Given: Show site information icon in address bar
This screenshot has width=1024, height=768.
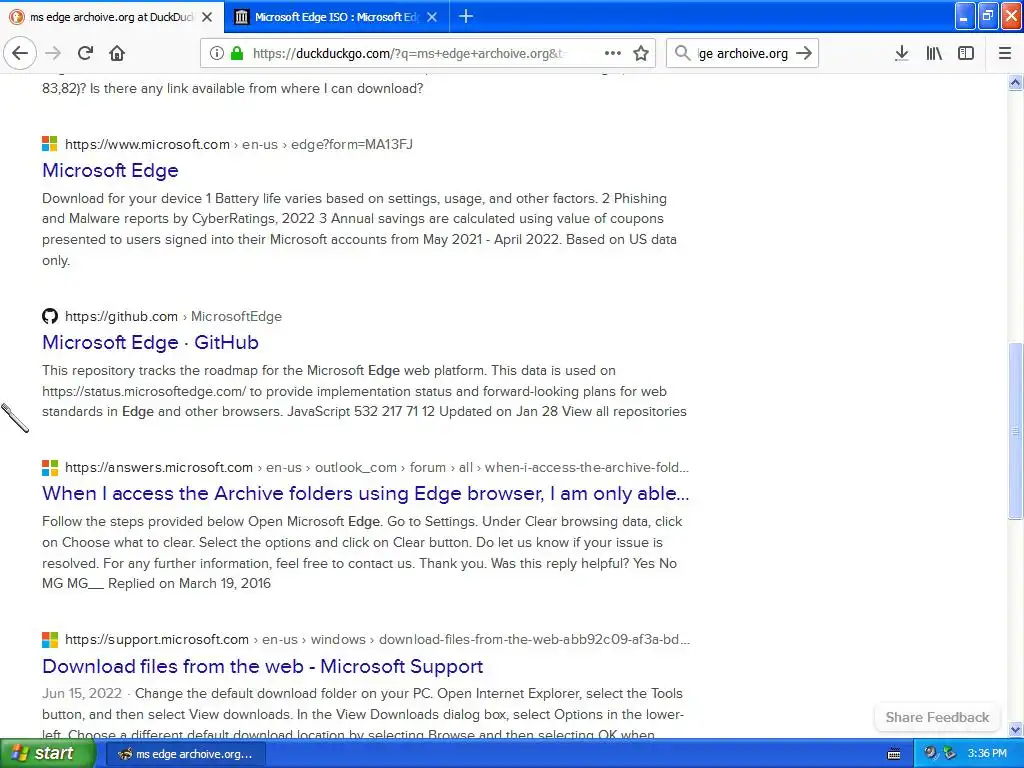Looking at the screenshot, I should point(216,53).
